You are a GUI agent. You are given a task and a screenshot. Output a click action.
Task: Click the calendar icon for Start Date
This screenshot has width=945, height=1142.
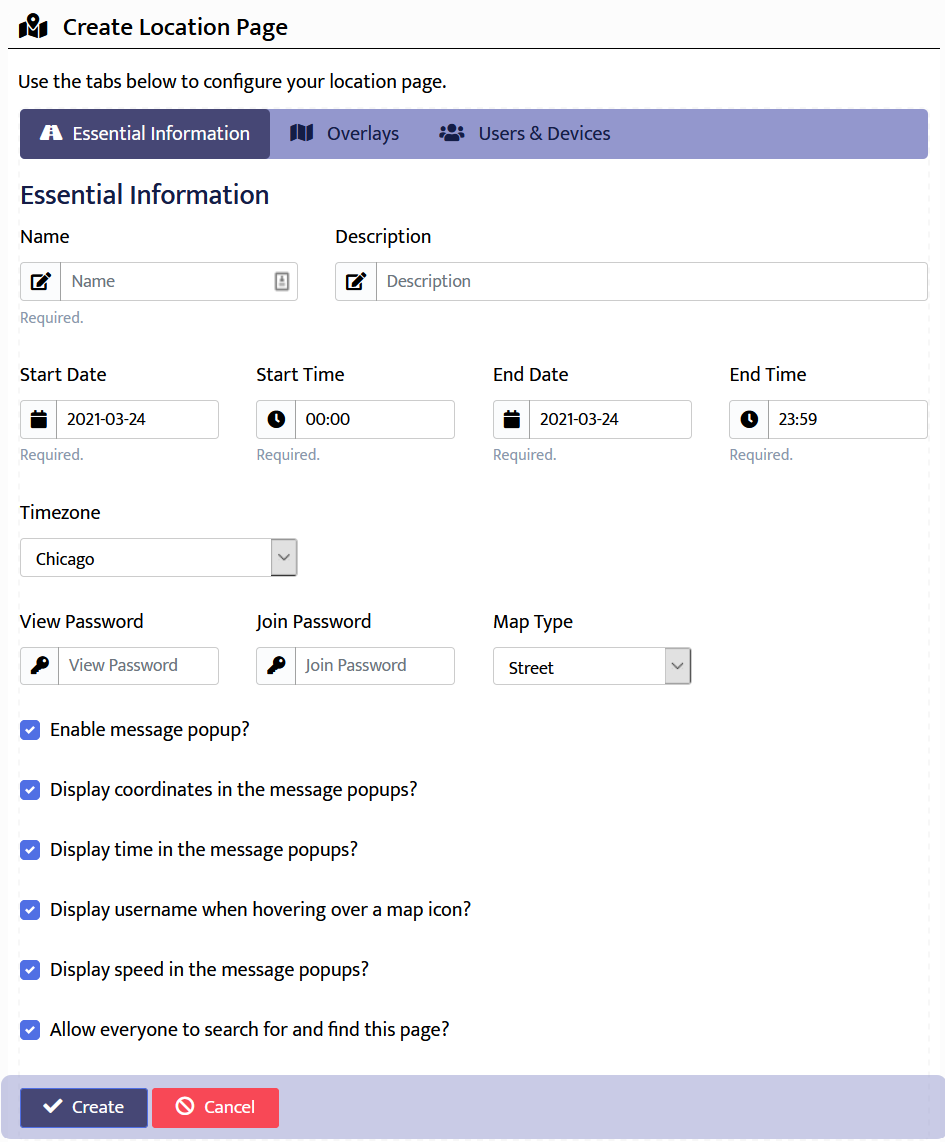38,420
